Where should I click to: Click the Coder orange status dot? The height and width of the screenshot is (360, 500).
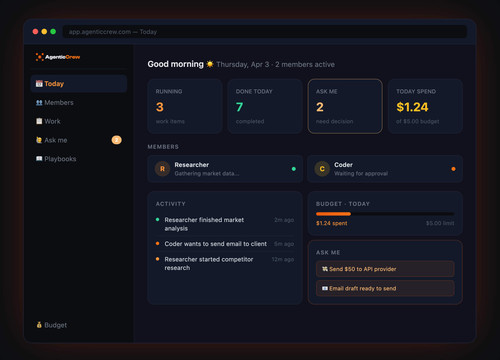point(453,169)
